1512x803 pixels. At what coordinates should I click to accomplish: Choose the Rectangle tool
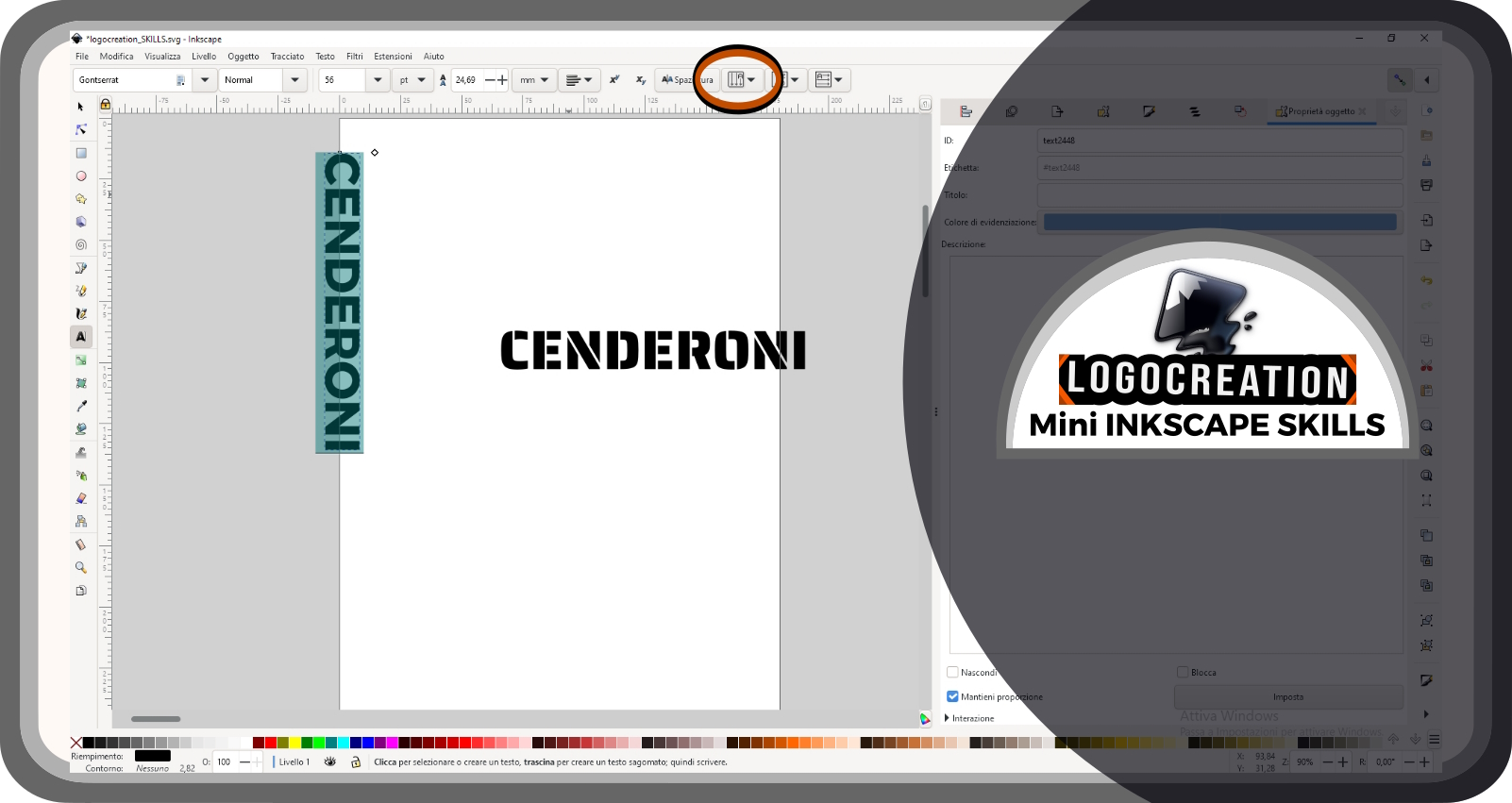coord(81,153)
